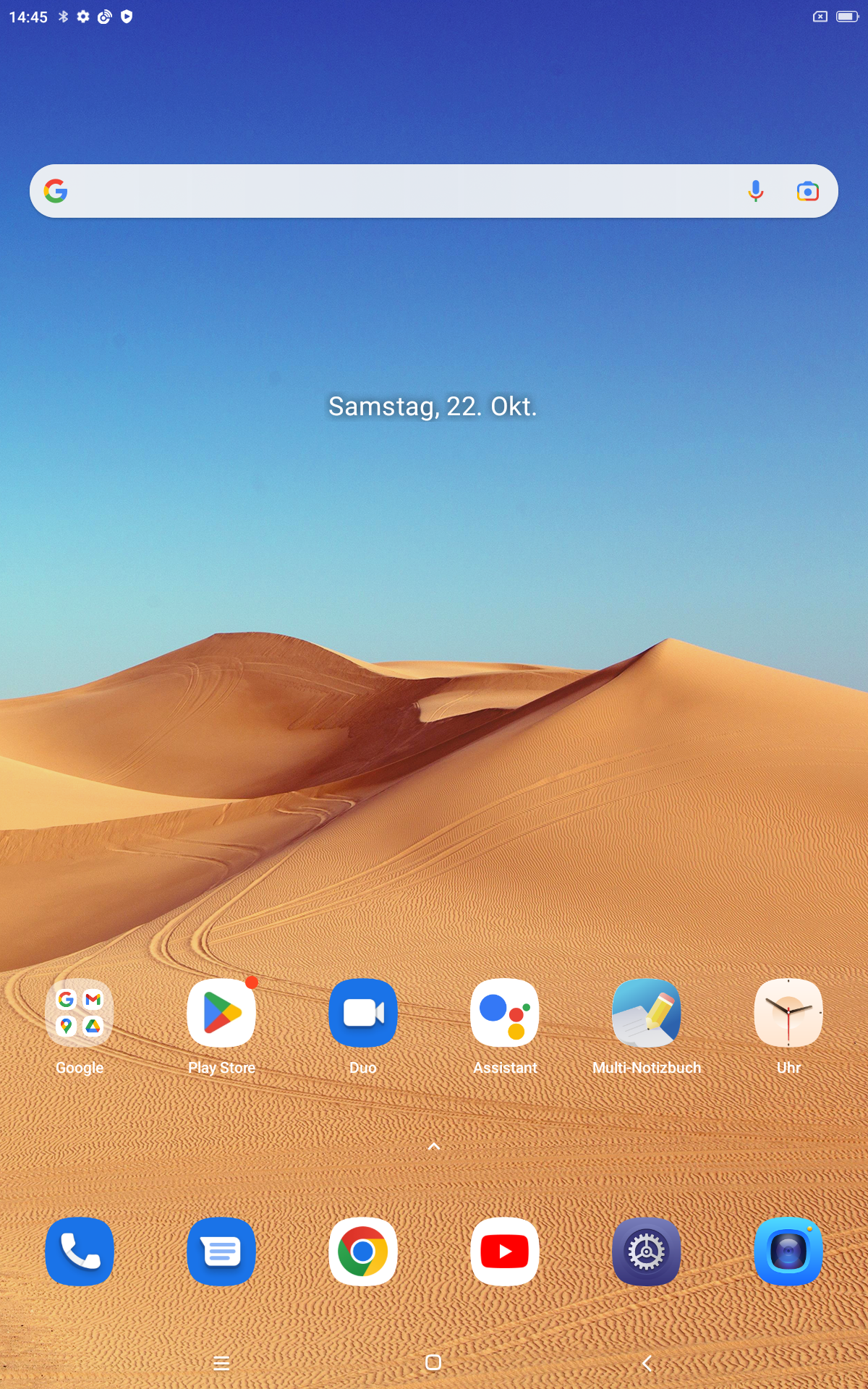868x1389 pixels.
Task: Tap the X box icon left of the battery
Action: click(820, 17)
